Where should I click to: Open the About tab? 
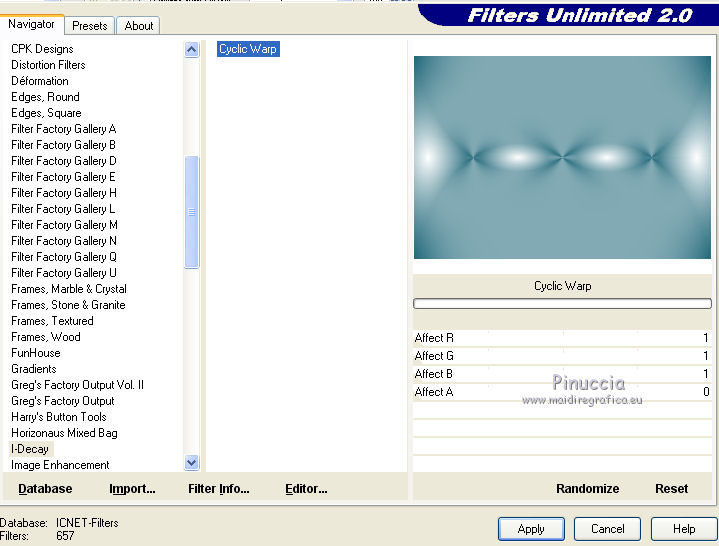point(138,26)
